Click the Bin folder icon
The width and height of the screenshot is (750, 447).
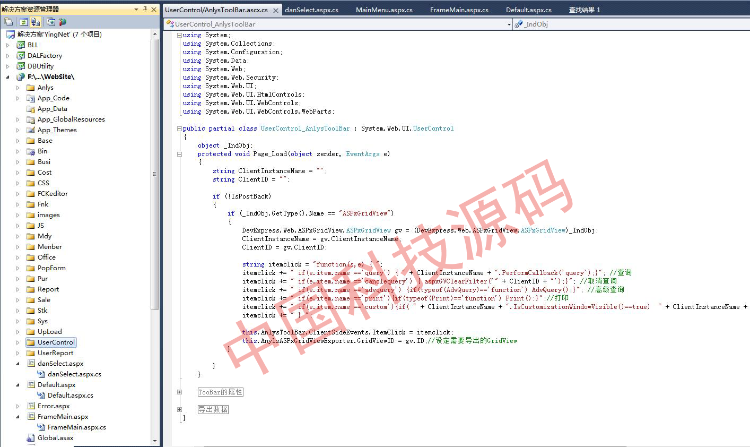[31, 151]
